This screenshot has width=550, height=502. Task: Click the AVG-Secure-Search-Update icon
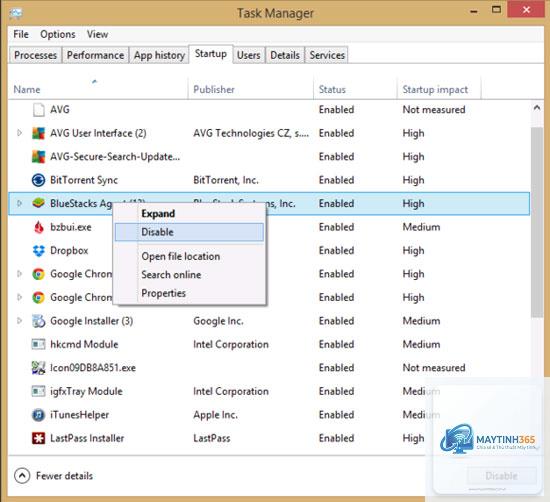click(x=39, y=157)
